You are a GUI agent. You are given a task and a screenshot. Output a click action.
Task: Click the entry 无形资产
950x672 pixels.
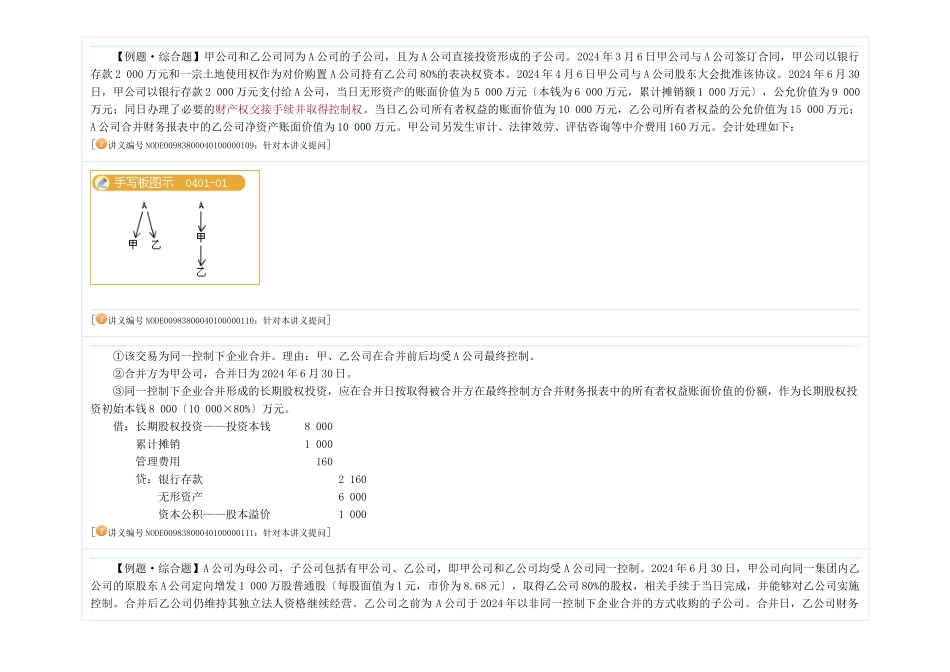[x=180, y=497]
